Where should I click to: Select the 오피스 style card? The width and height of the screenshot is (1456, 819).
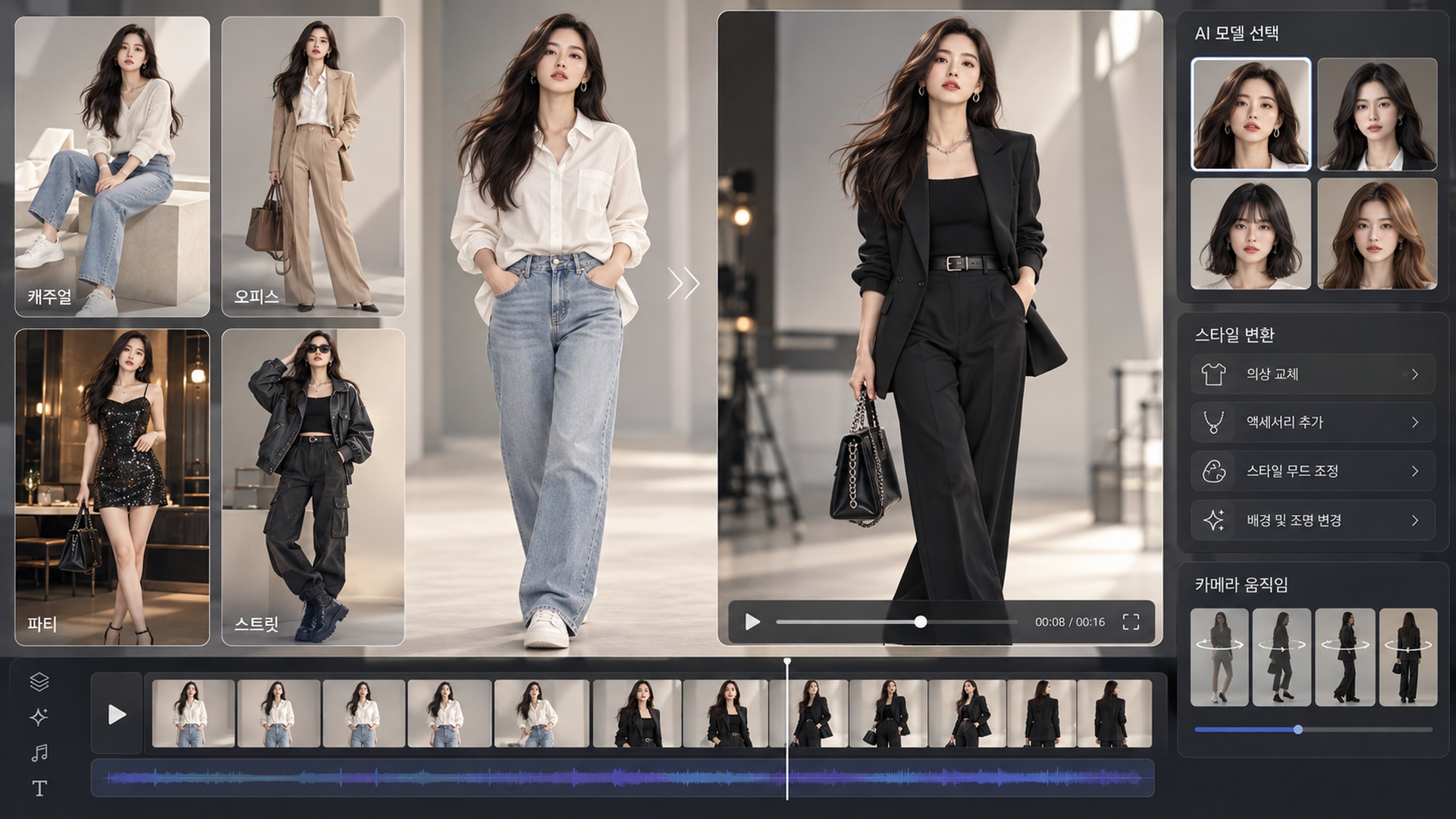(x=313, y=166)
